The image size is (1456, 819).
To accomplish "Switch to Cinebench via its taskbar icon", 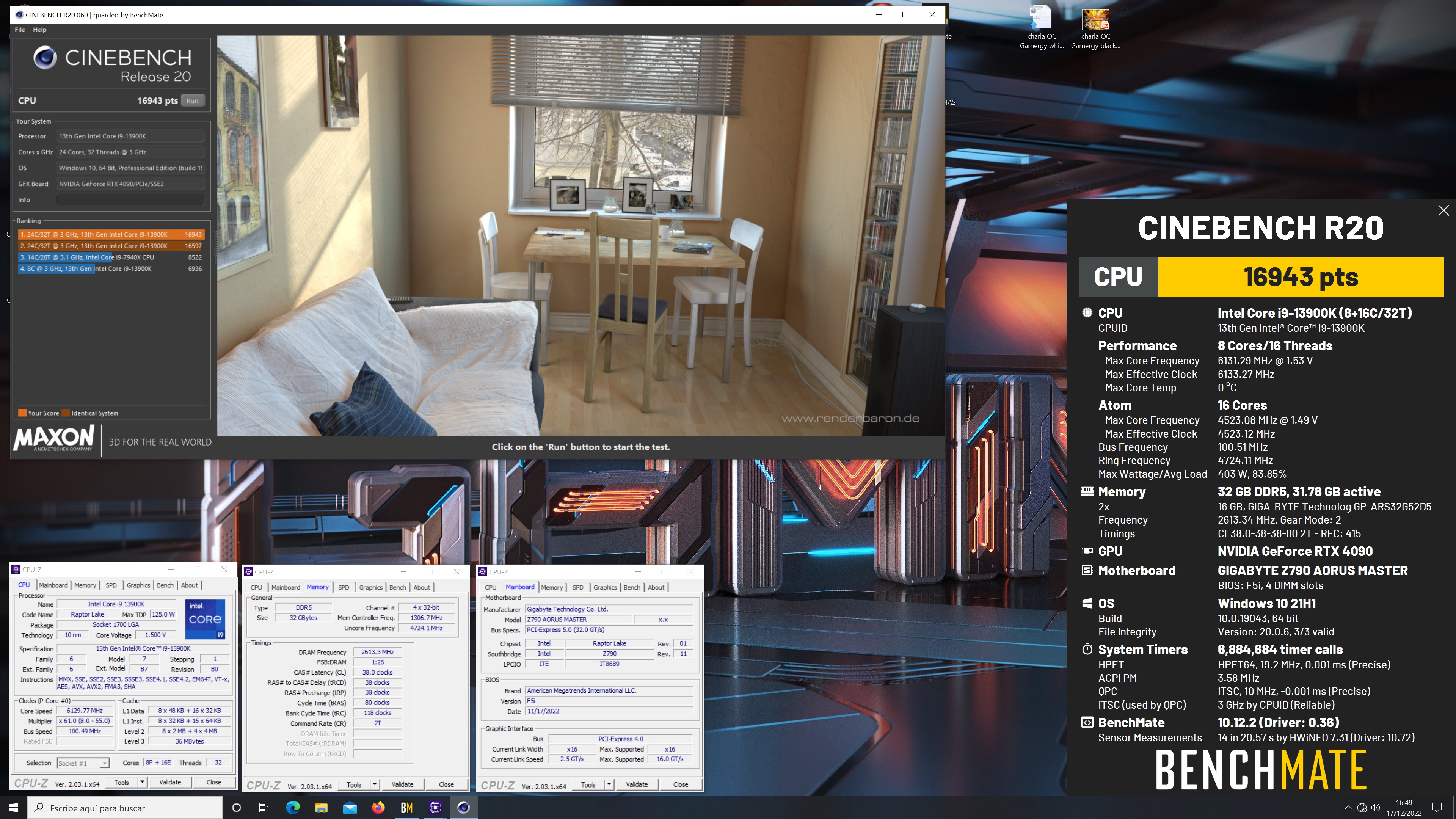I will click(463, 808).
